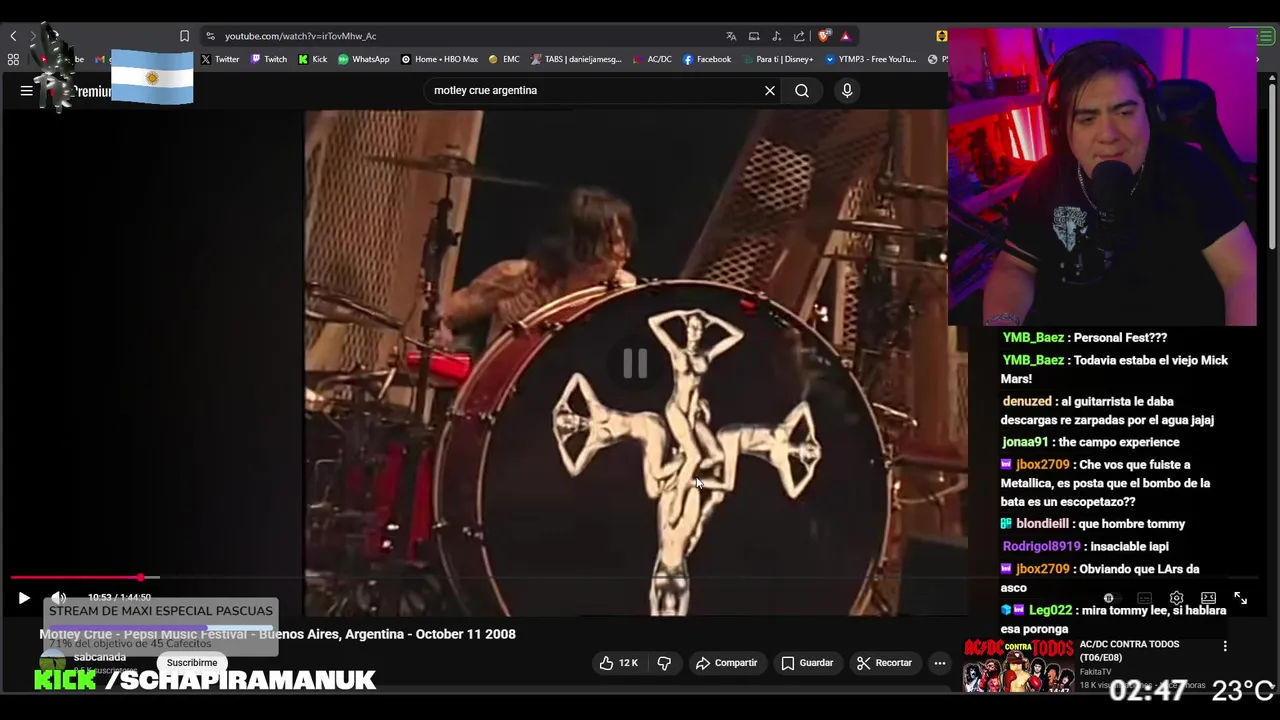Open the AC/DC CONTRA TODOS video thumbnail
Screen dimensions: 1280x720
point(1018,665)
